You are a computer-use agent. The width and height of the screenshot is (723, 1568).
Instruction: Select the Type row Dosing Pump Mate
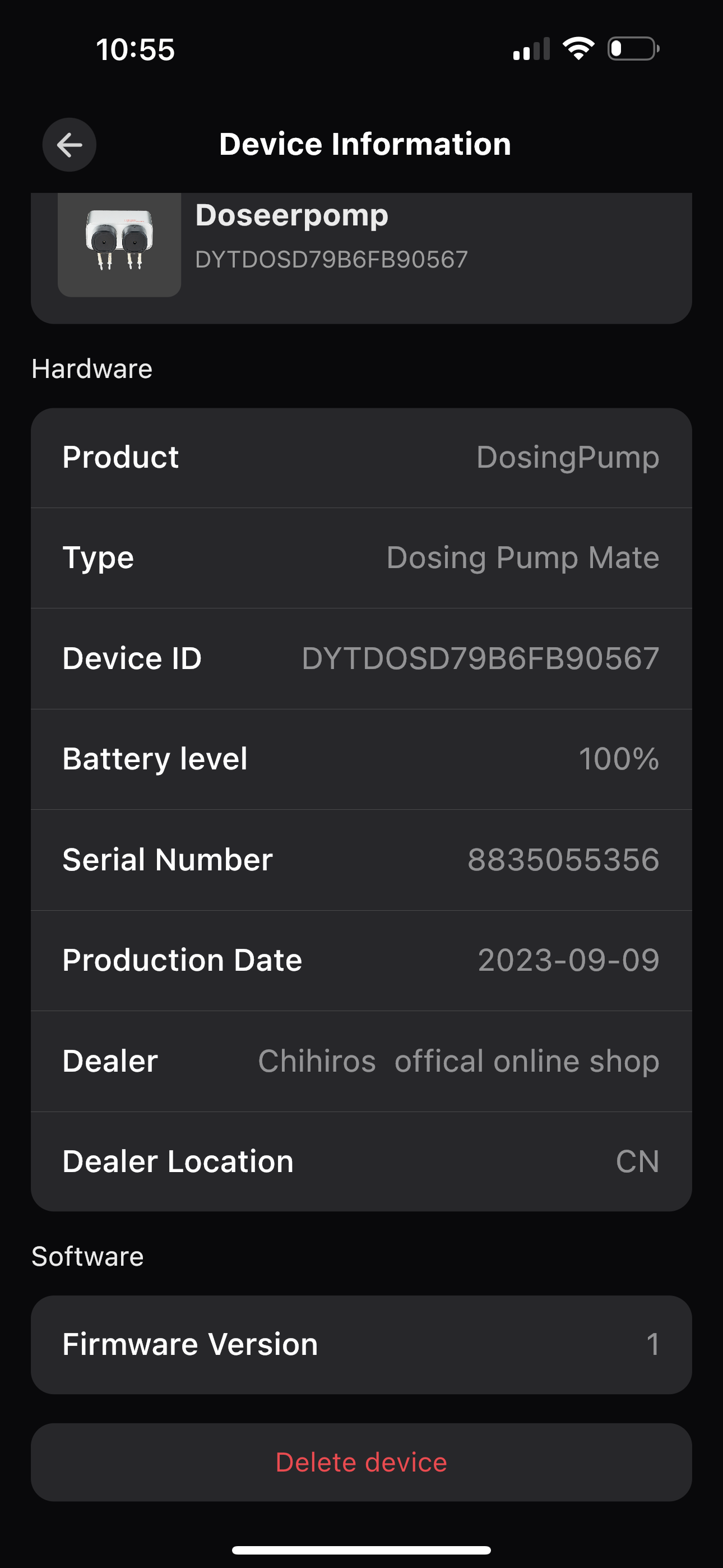point(361,558)
